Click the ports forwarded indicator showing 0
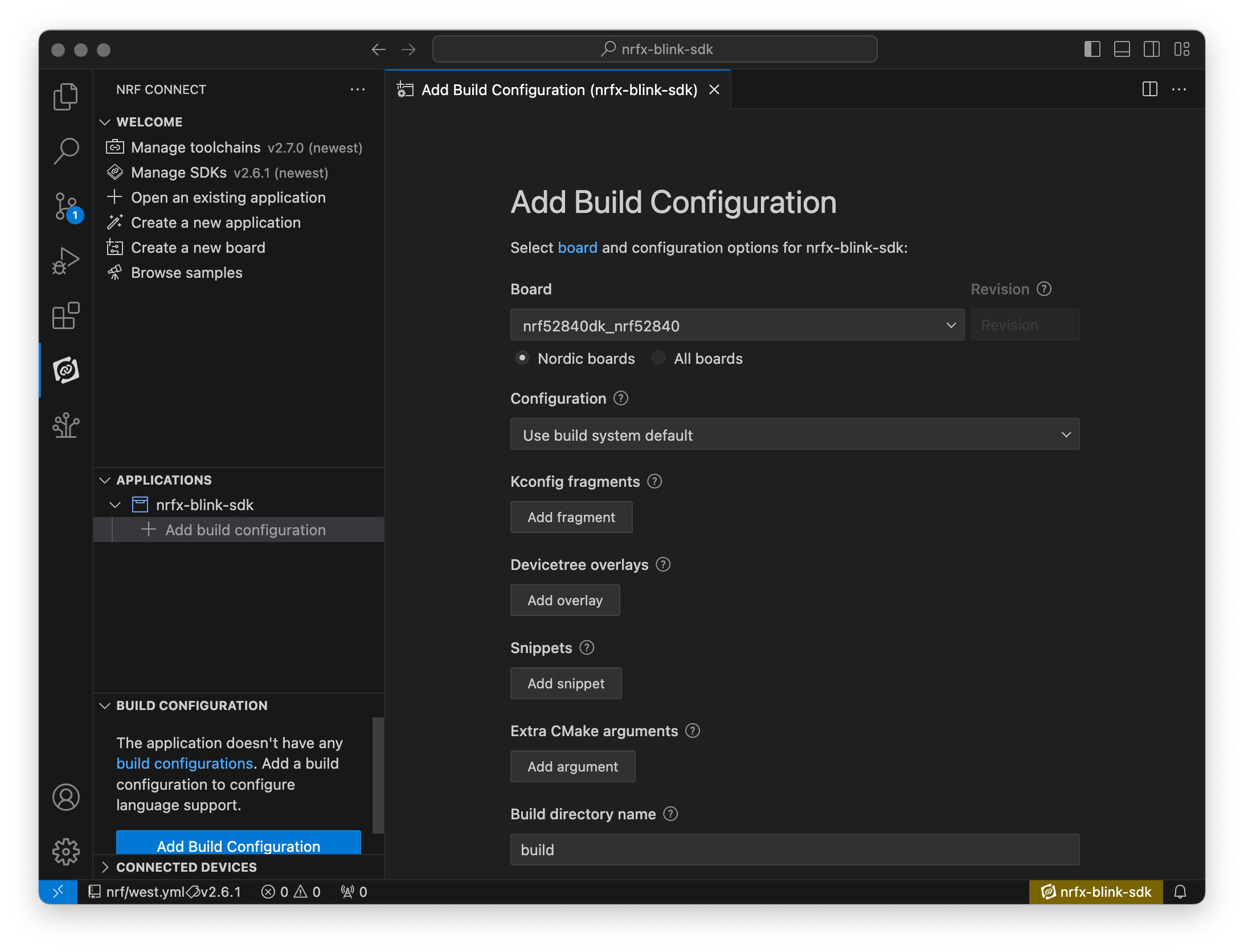 tap(354, 892)
